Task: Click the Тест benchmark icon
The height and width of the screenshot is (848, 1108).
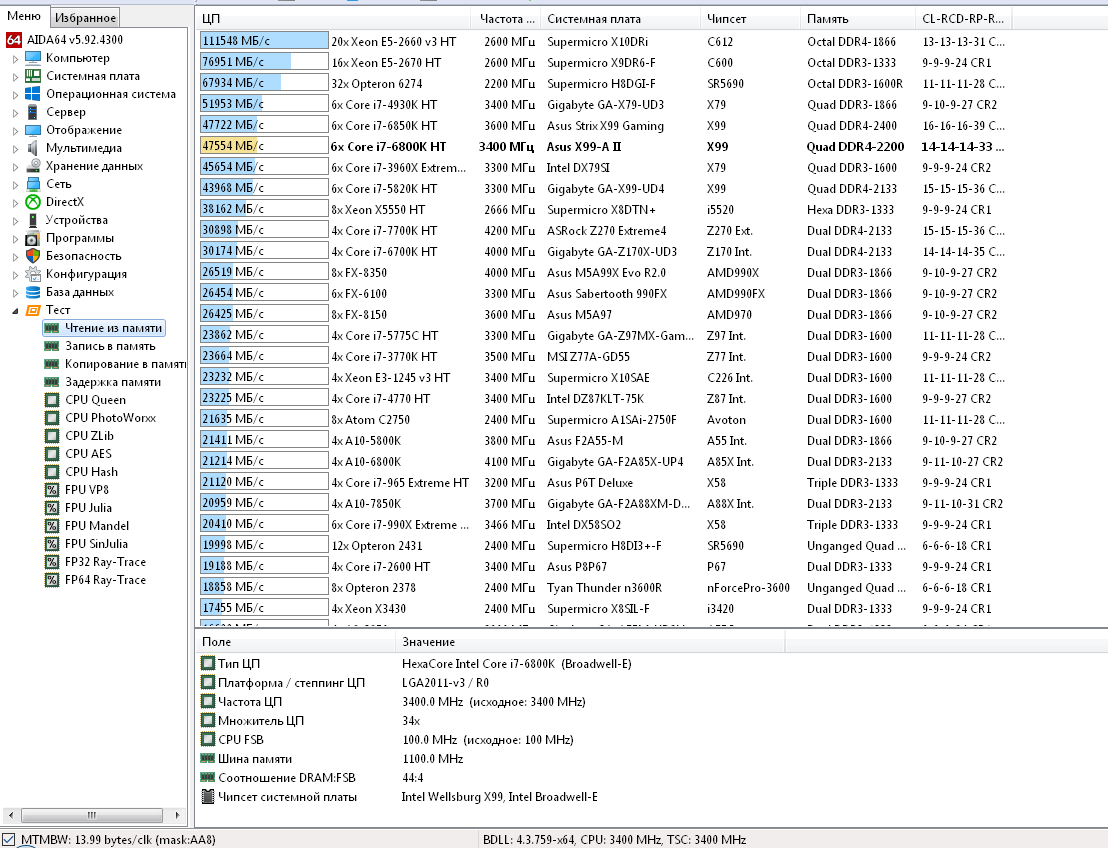Action: (x=33, y=310)
